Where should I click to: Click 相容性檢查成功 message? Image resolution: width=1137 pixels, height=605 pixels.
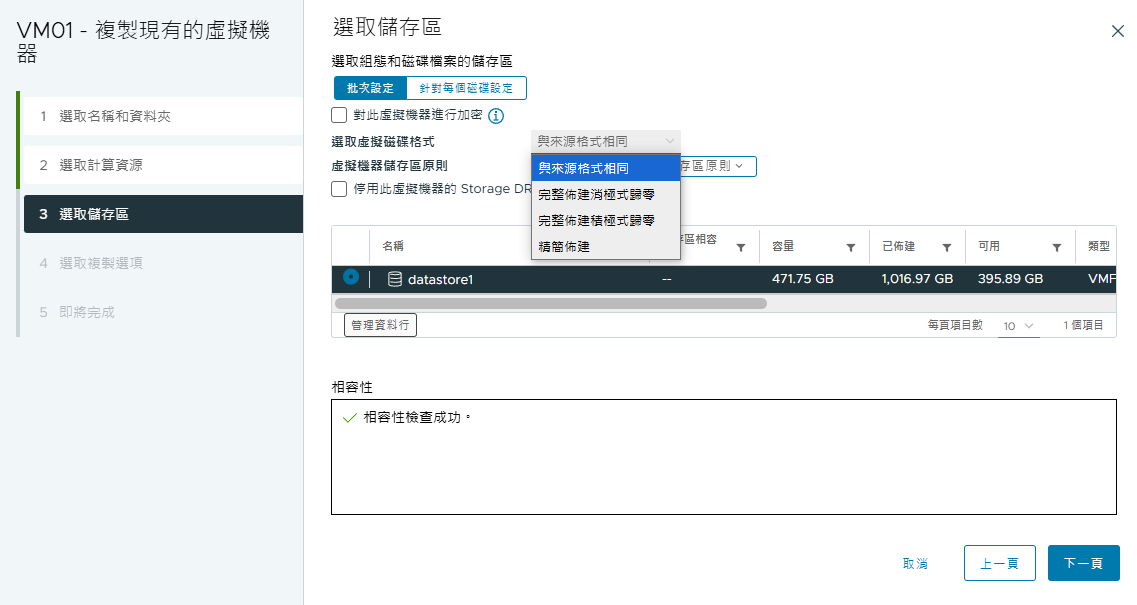(x=417, y=418)
